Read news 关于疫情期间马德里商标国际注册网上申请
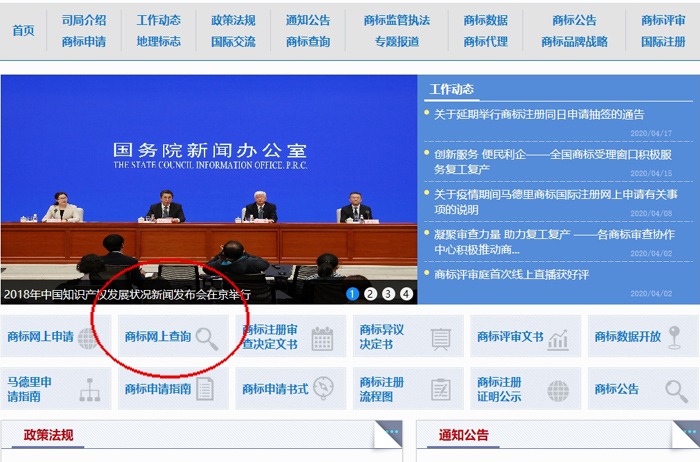Viewport: 700px width, 462px height. [556, 202]
